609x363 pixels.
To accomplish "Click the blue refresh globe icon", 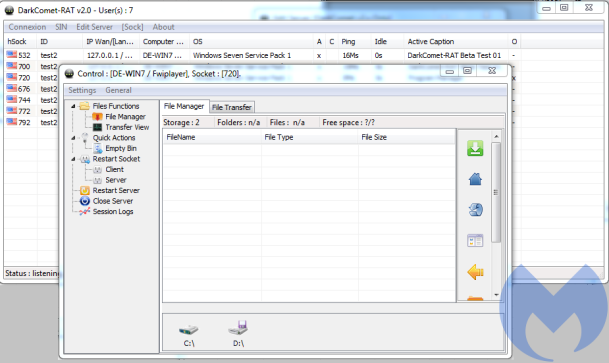I will click(x=475, y=210).
